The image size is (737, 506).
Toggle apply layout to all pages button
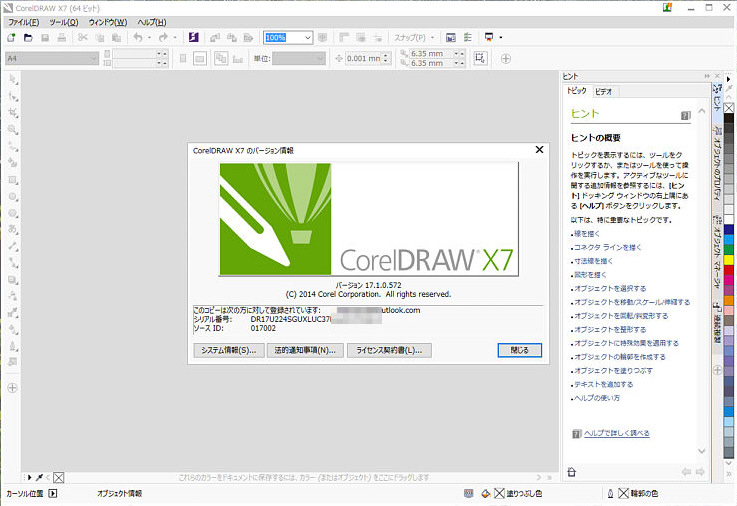pyautogui.click(x=221, y=59)
